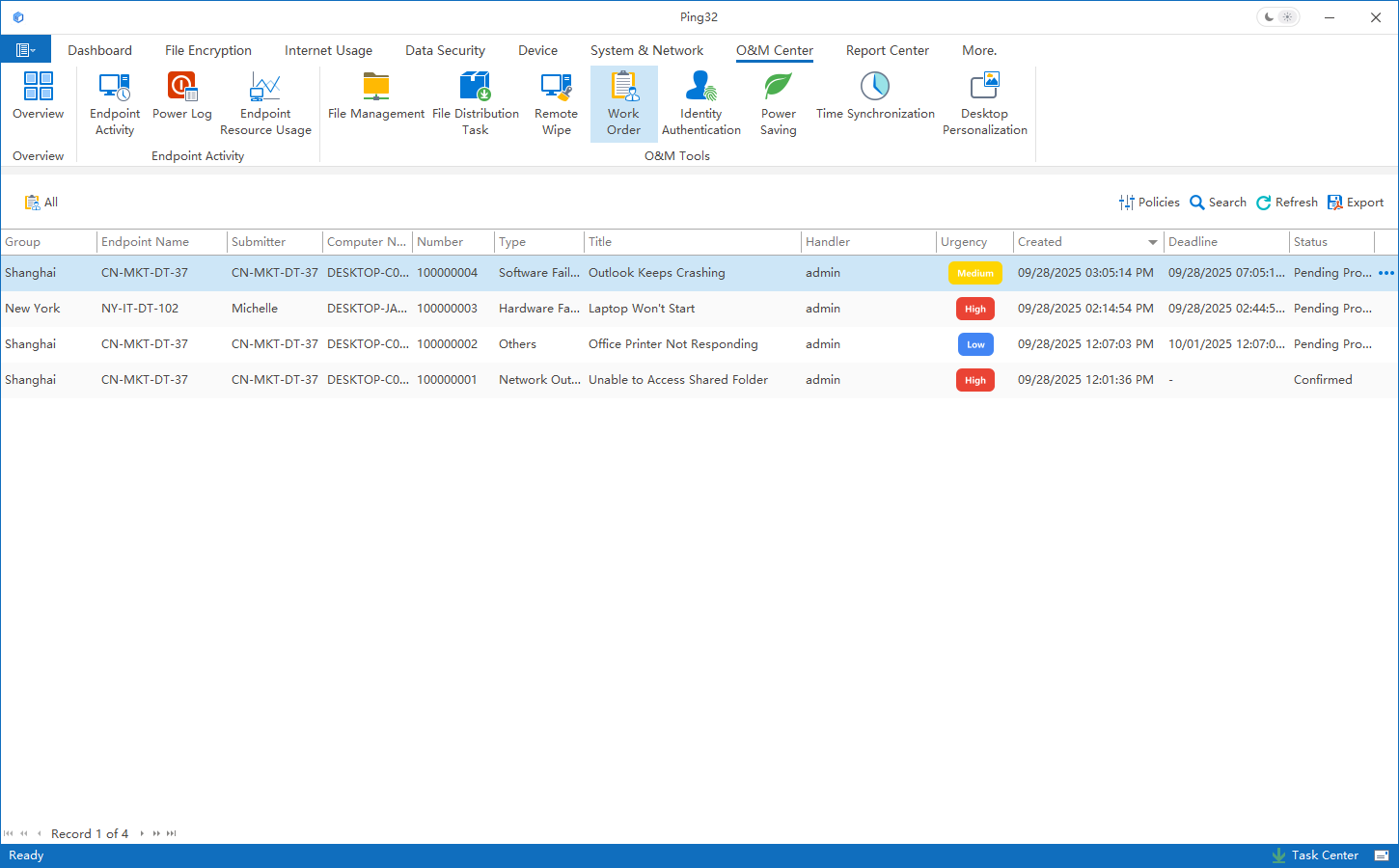Screen dimensions: 1399x868
Task: Click Created column sort arrow
Action: (1152, 242)
